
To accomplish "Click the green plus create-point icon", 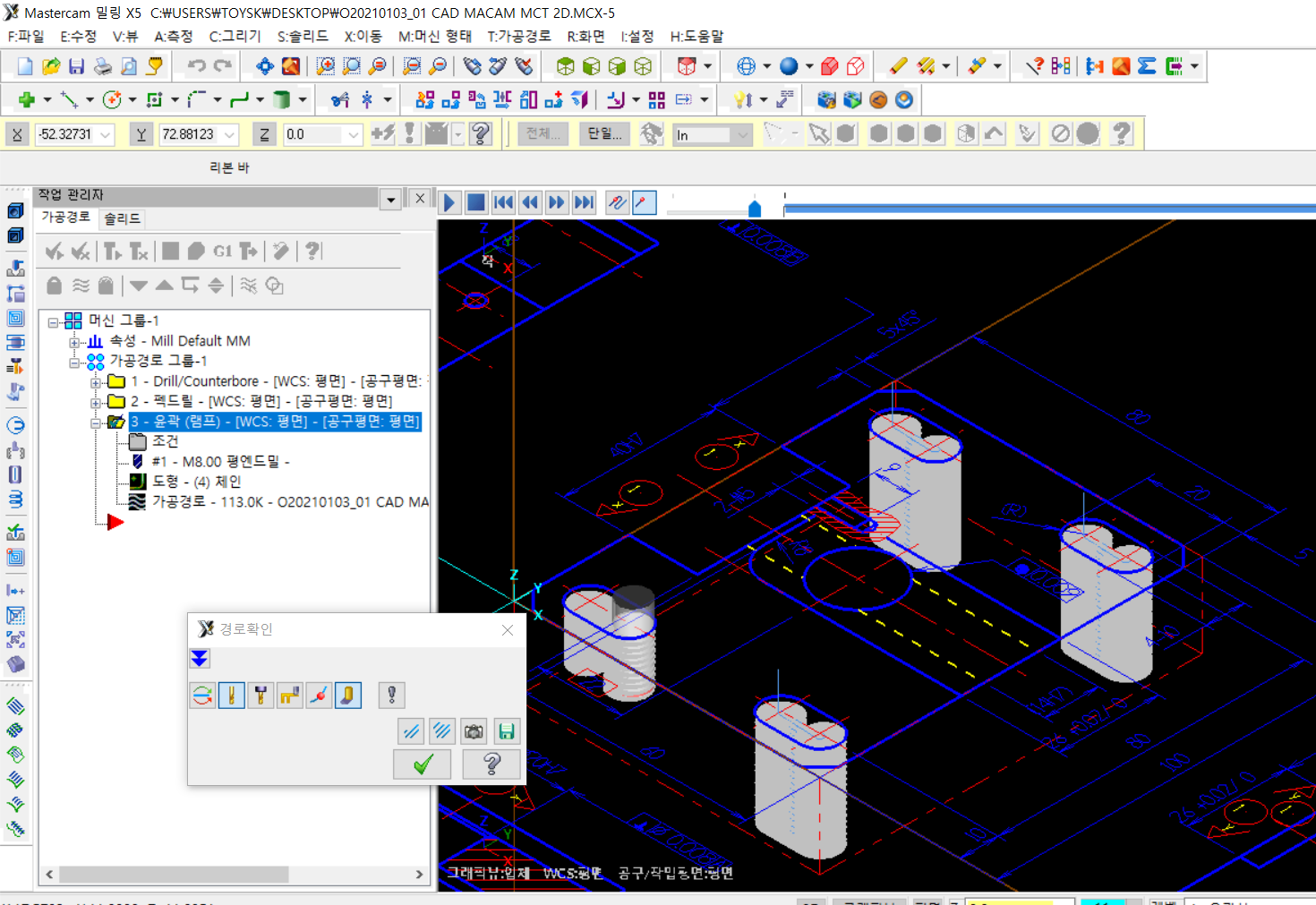I will 27,99.
